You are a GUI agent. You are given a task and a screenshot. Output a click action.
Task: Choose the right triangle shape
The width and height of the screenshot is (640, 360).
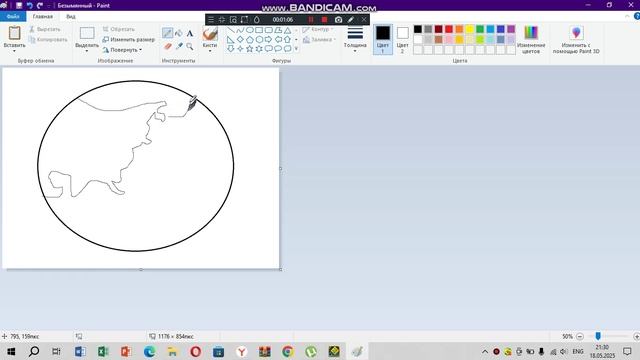pyautogui.click(x=231, y=40)
